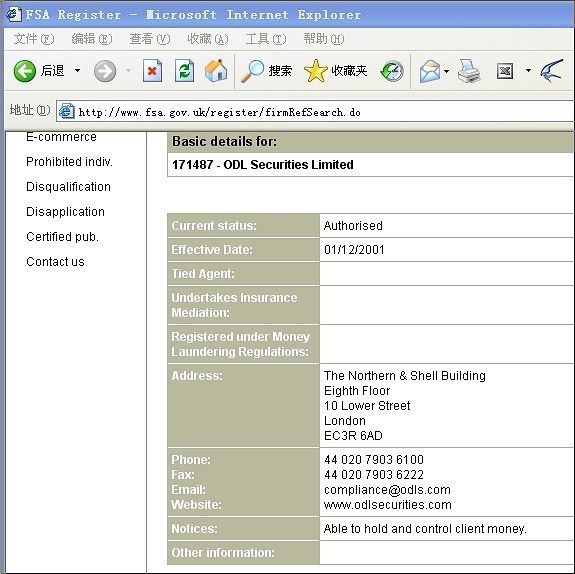
Task: Click the fax number '44 020 7903 6222'
Action: [374, 475]
